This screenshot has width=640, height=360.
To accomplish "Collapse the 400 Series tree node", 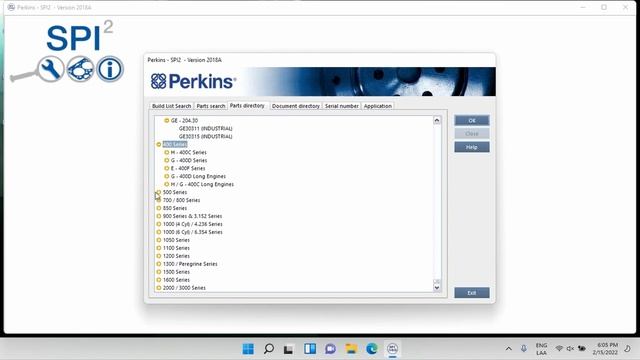I will 159,144.
